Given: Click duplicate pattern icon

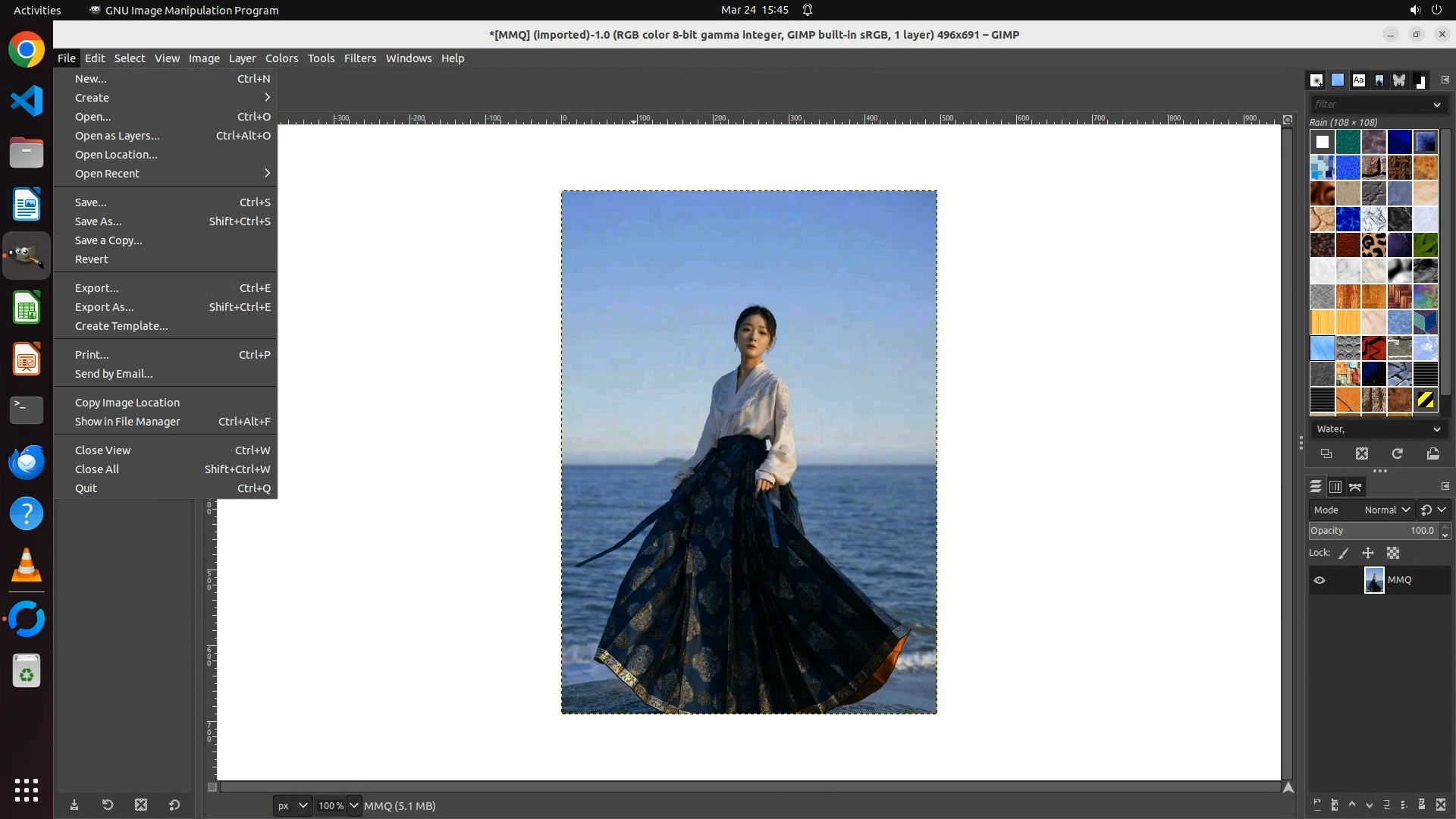Looking at the screenshot, I should (1326, 453).
